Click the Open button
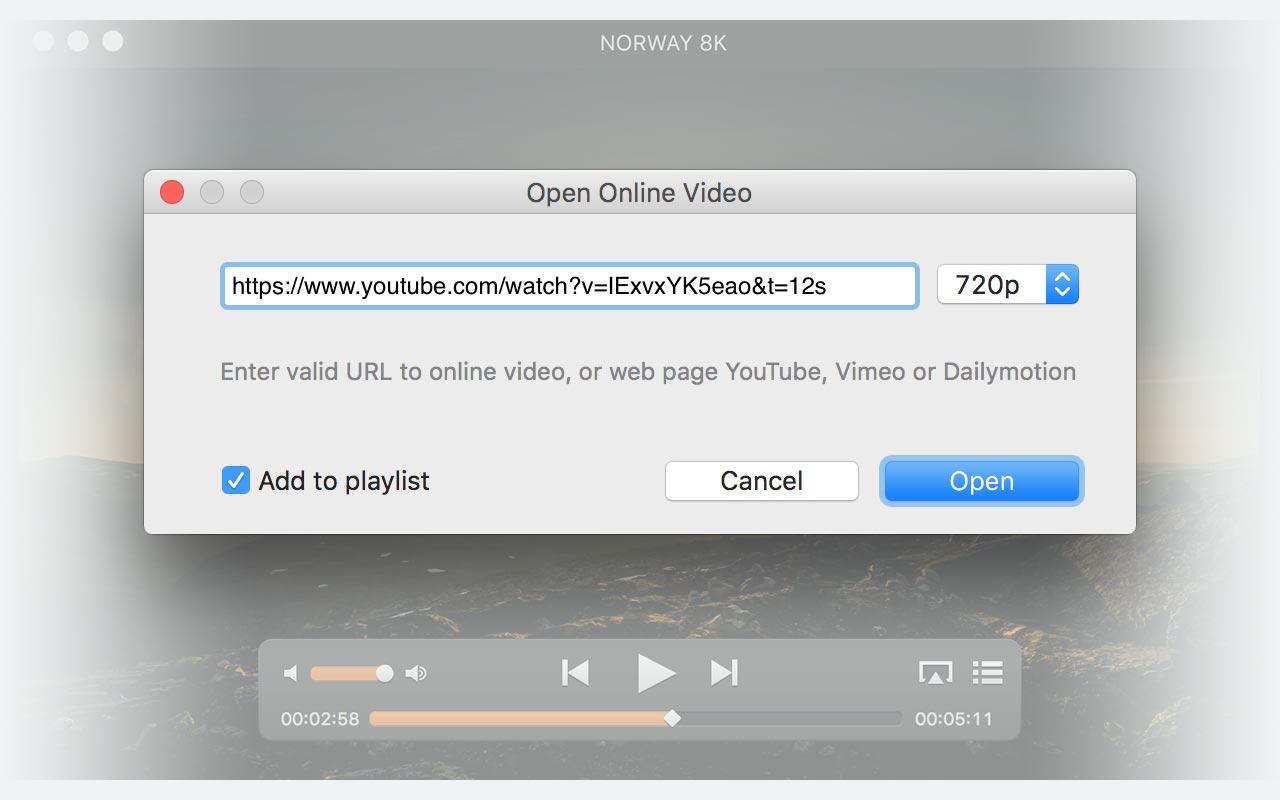This screenshot has height=800, width=1280. point(982,481)
